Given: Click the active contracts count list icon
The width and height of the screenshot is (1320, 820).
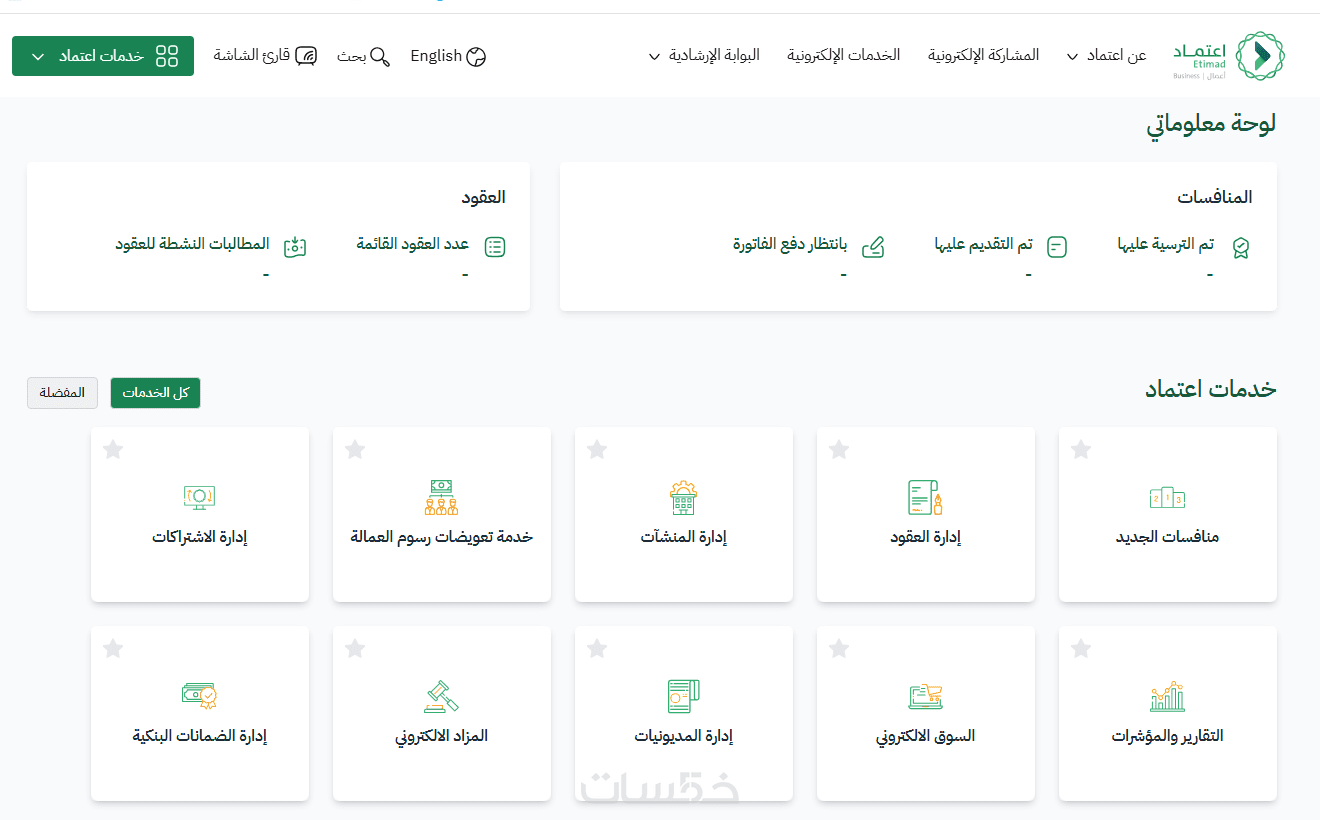Looking at the screenshot, I should click(495, 247).
